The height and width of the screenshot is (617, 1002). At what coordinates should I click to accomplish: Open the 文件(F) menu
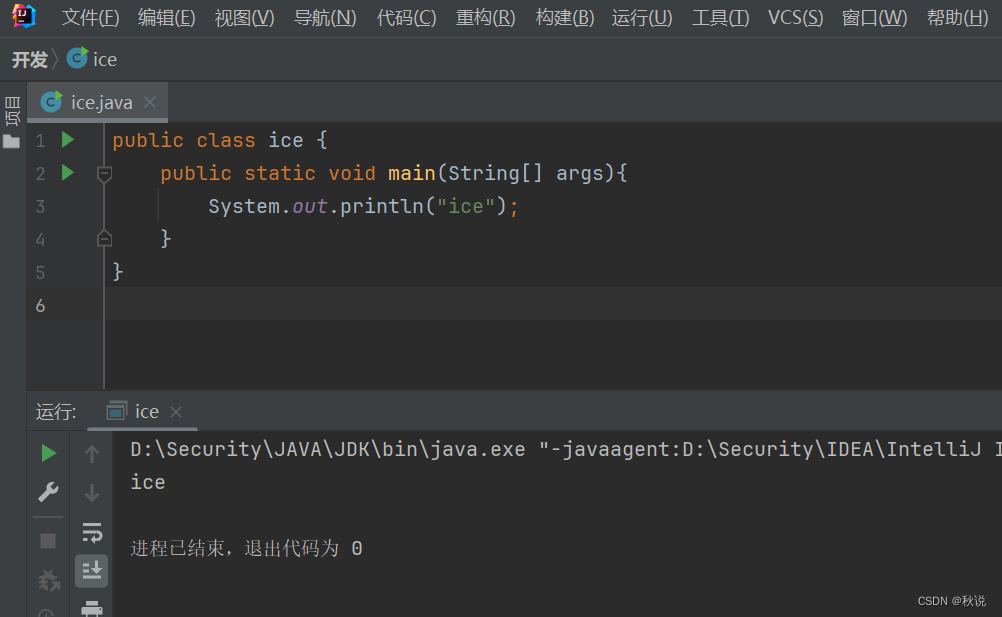(x=90, y=18)
